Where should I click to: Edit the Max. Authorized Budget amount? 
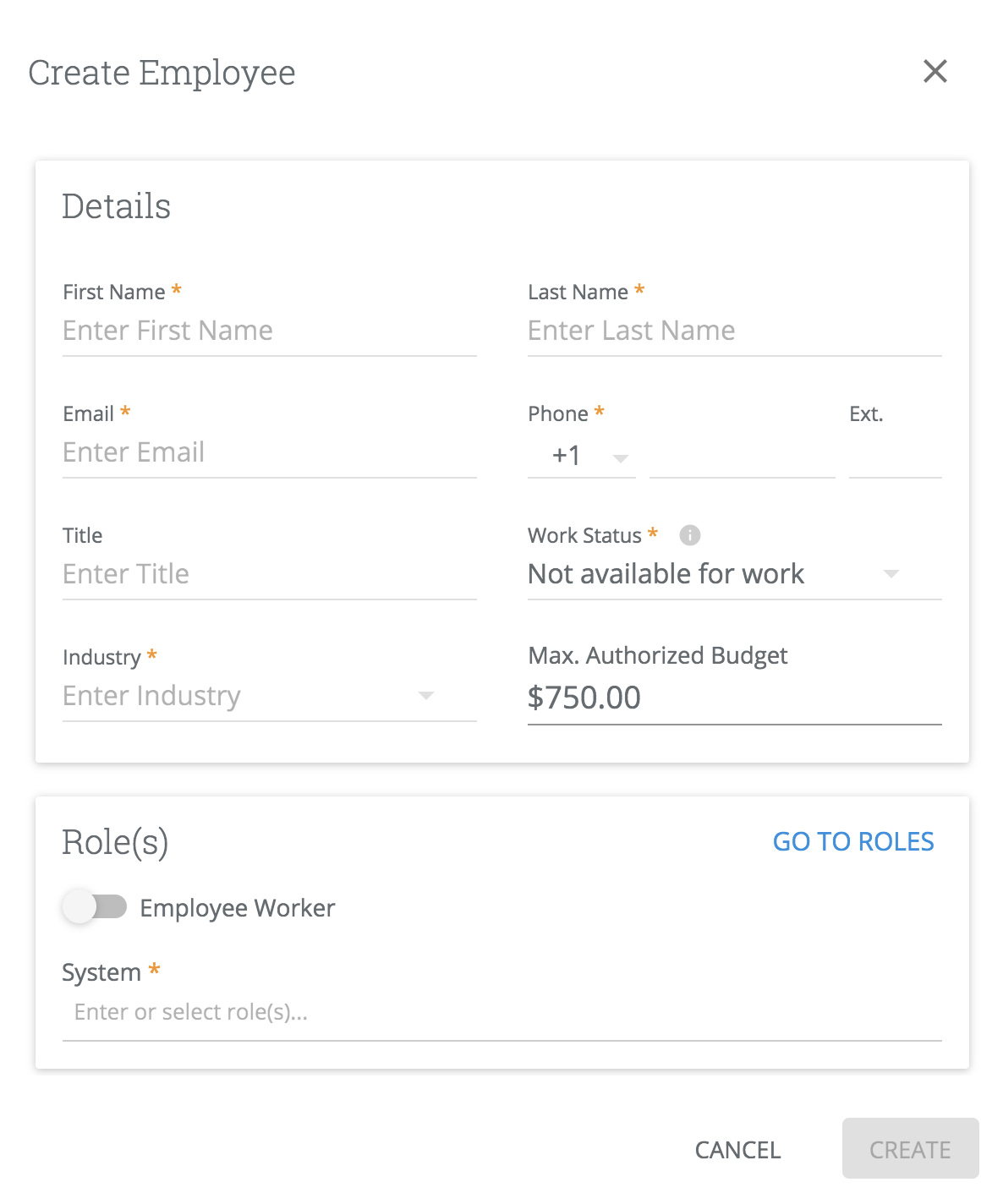click(x=734, y=698)
